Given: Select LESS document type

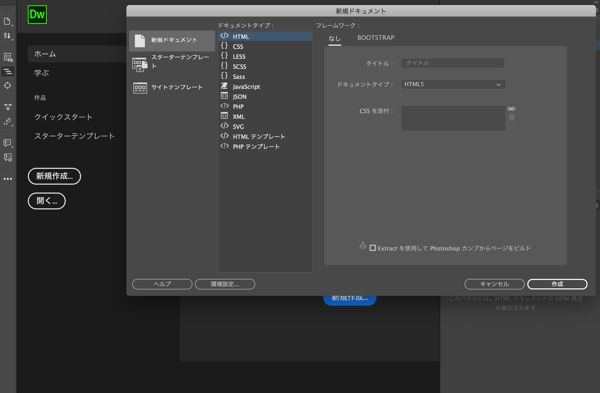Looking at the screenshot, I should pyautogui.click(x=265, y=56).
